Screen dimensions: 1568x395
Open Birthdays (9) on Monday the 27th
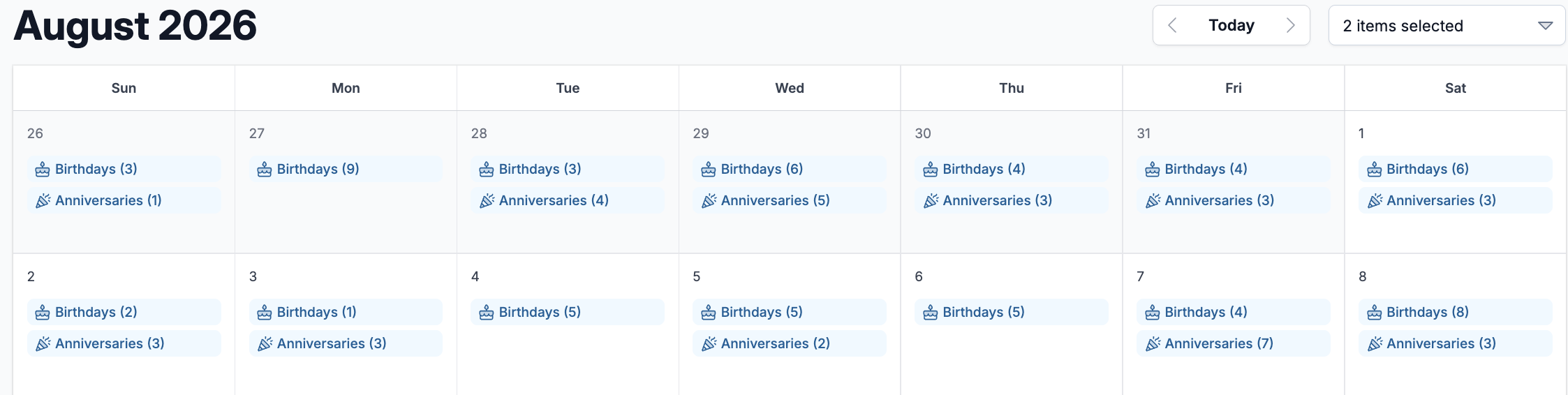[346, 169]
